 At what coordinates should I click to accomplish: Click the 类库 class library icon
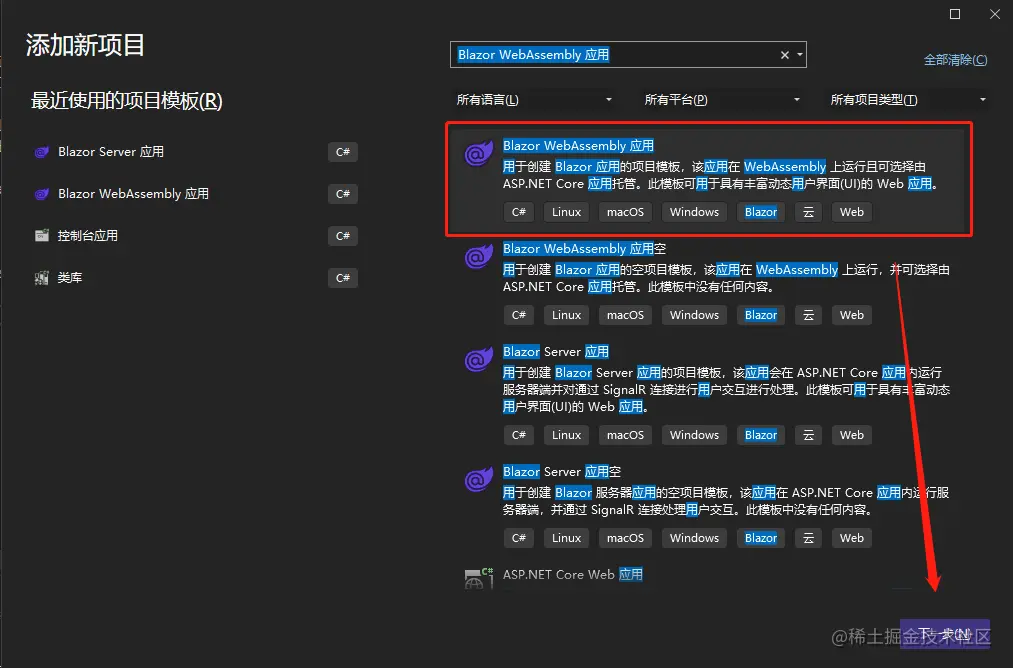[x=42, y=278]
